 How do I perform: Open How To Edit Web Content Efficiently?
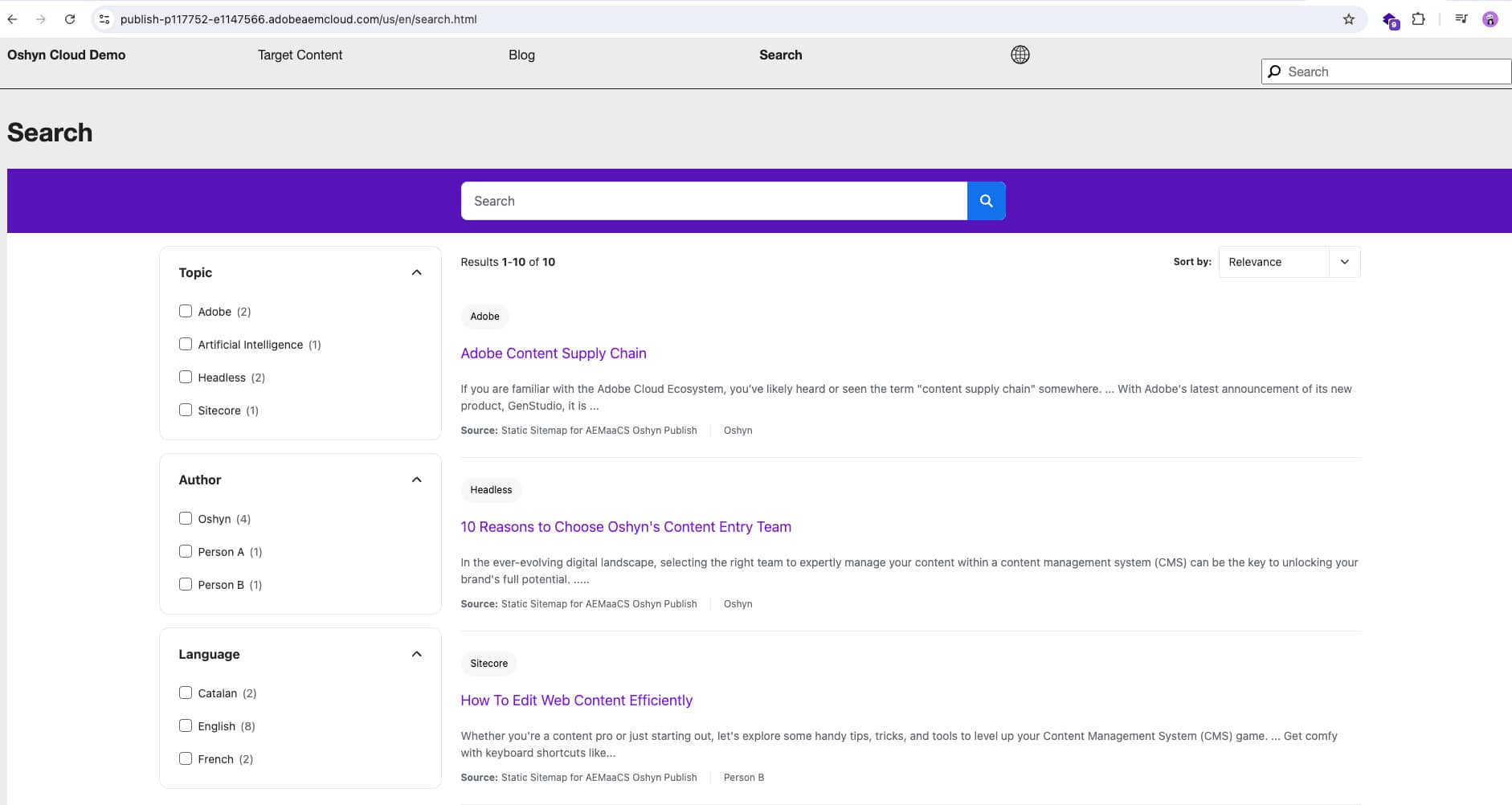(576, 700)
